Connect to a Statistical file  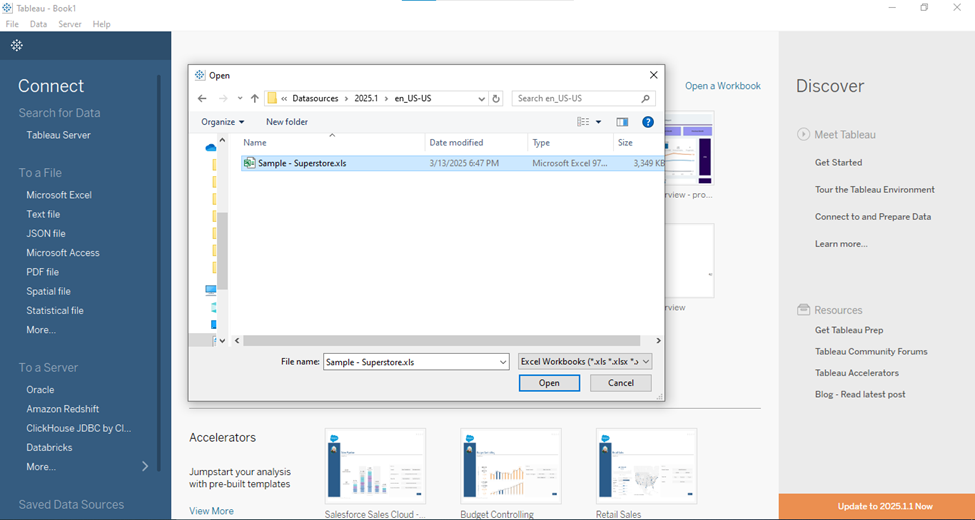(x=55, y=310)
